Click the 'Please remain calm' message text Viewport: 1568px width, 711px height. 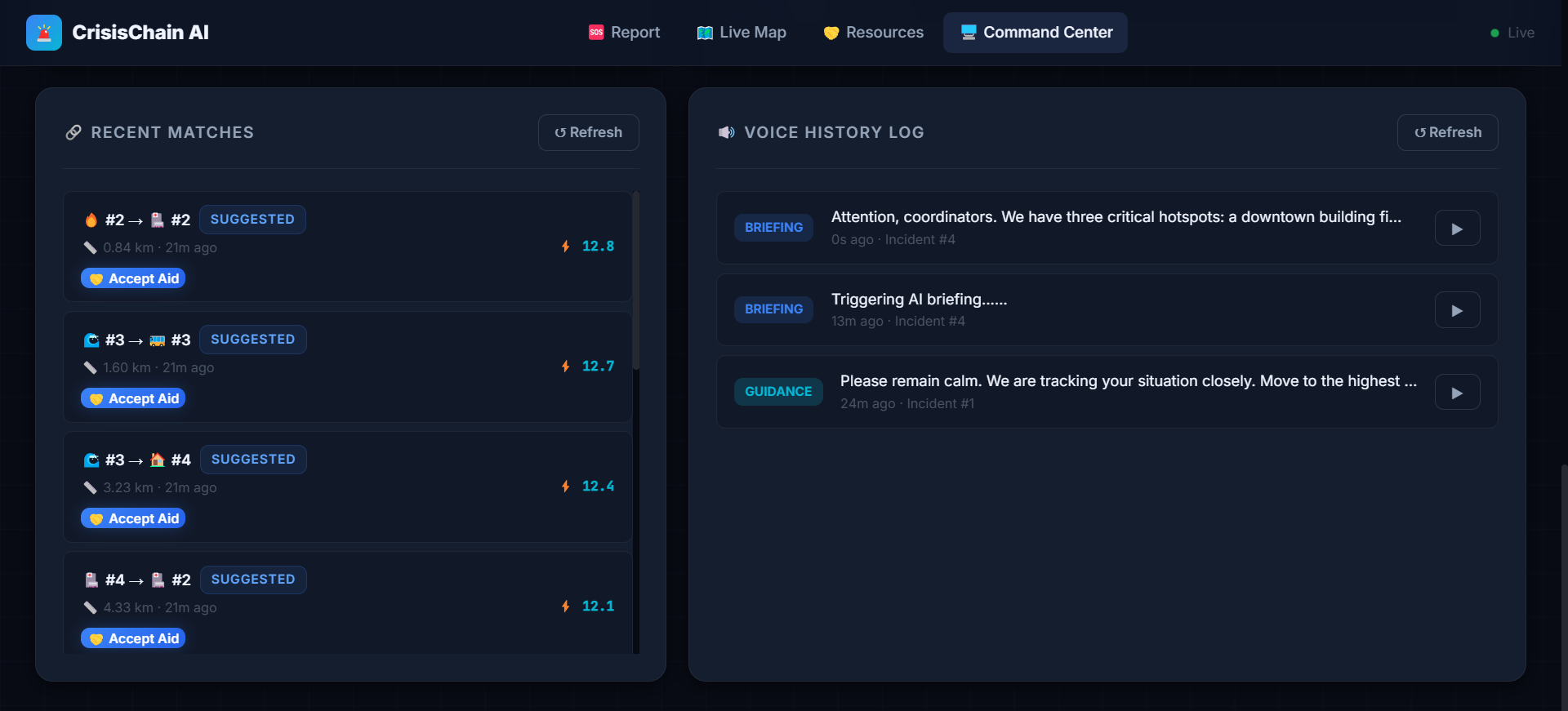point(1128,381)
